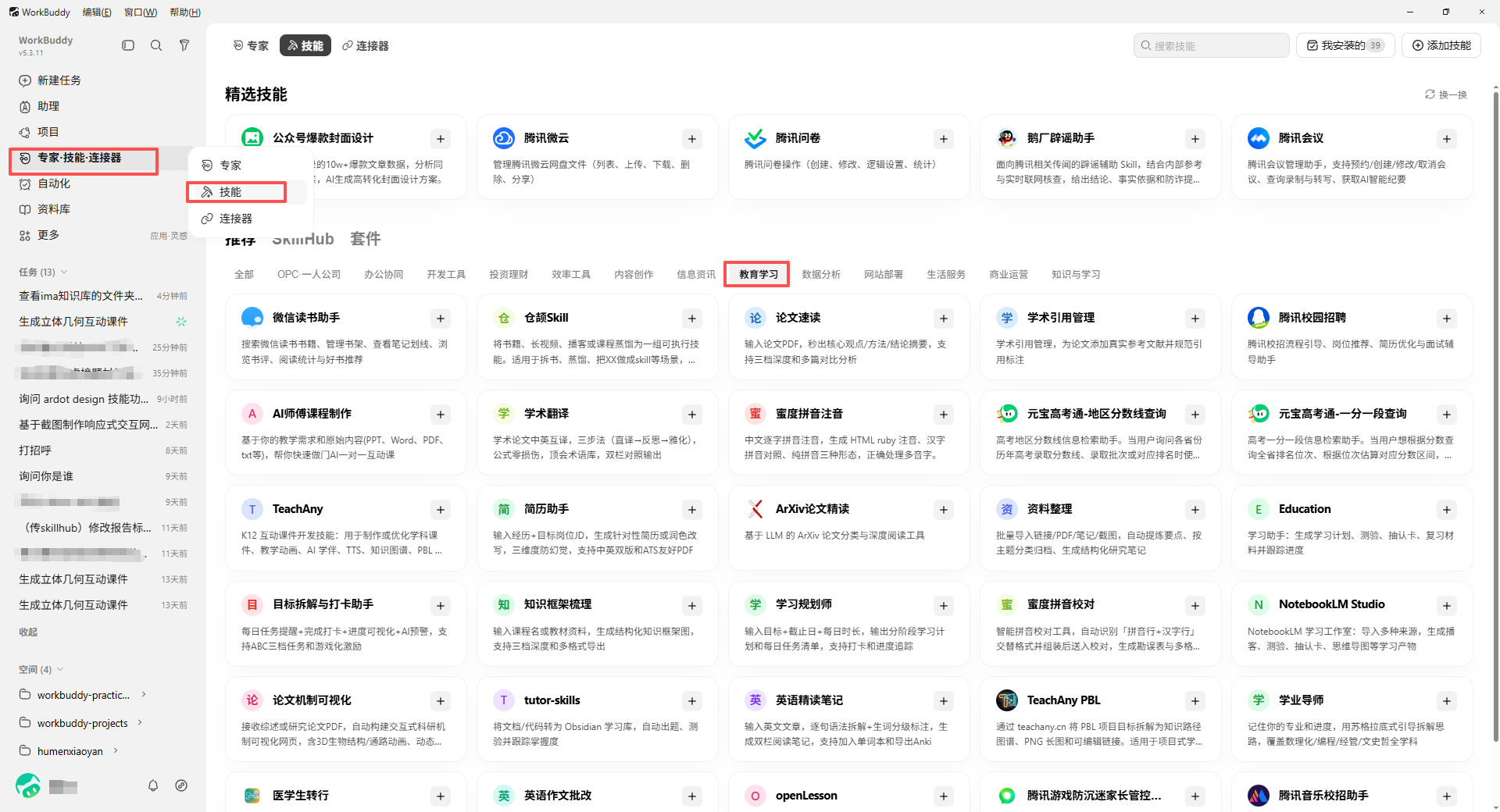Add the 腾讯问卷 skill with plus icon

coord(944,139)
